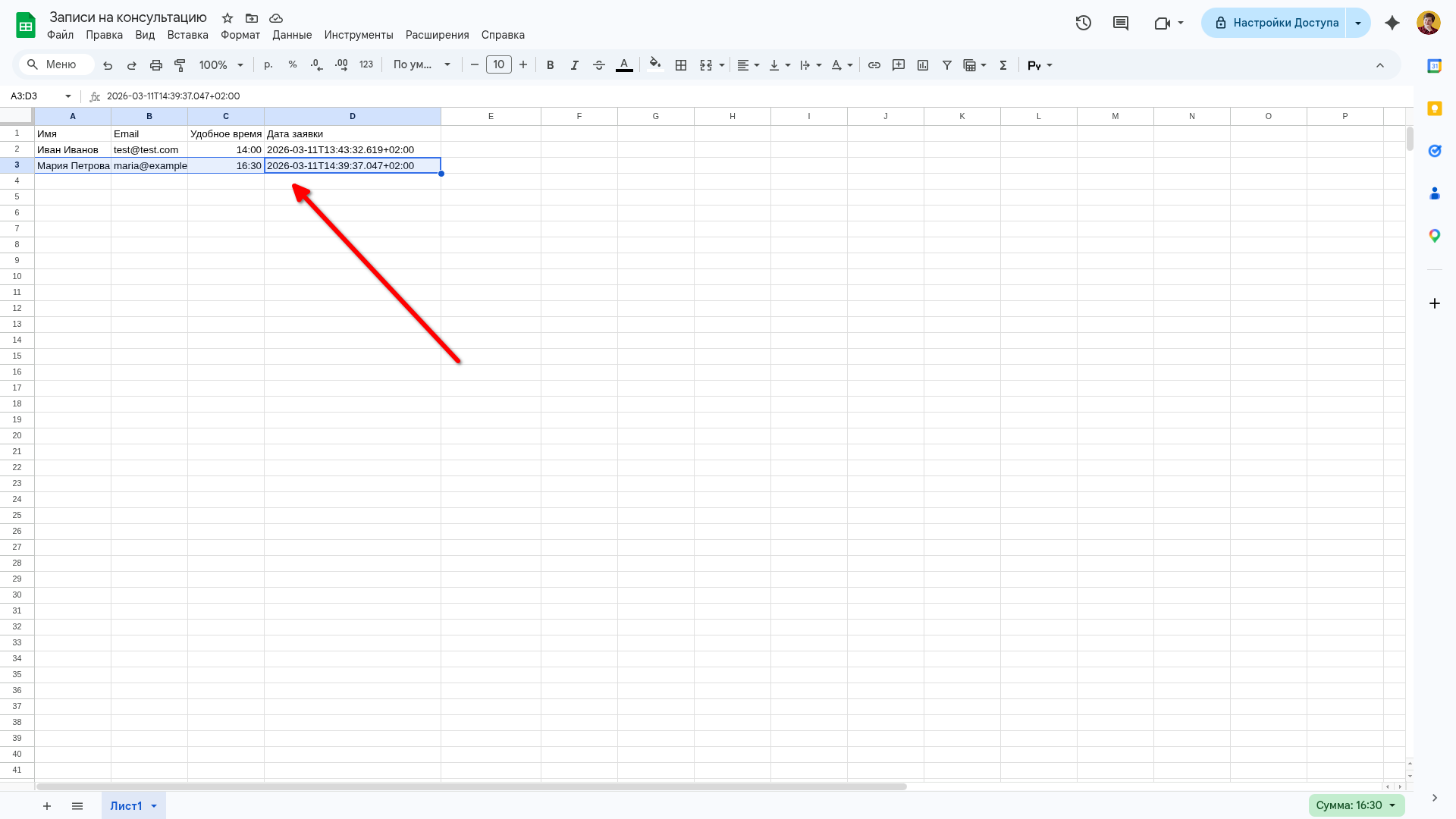Toggle italic formatting
The width and height of the screenshot is (1456, 819).
575,65
